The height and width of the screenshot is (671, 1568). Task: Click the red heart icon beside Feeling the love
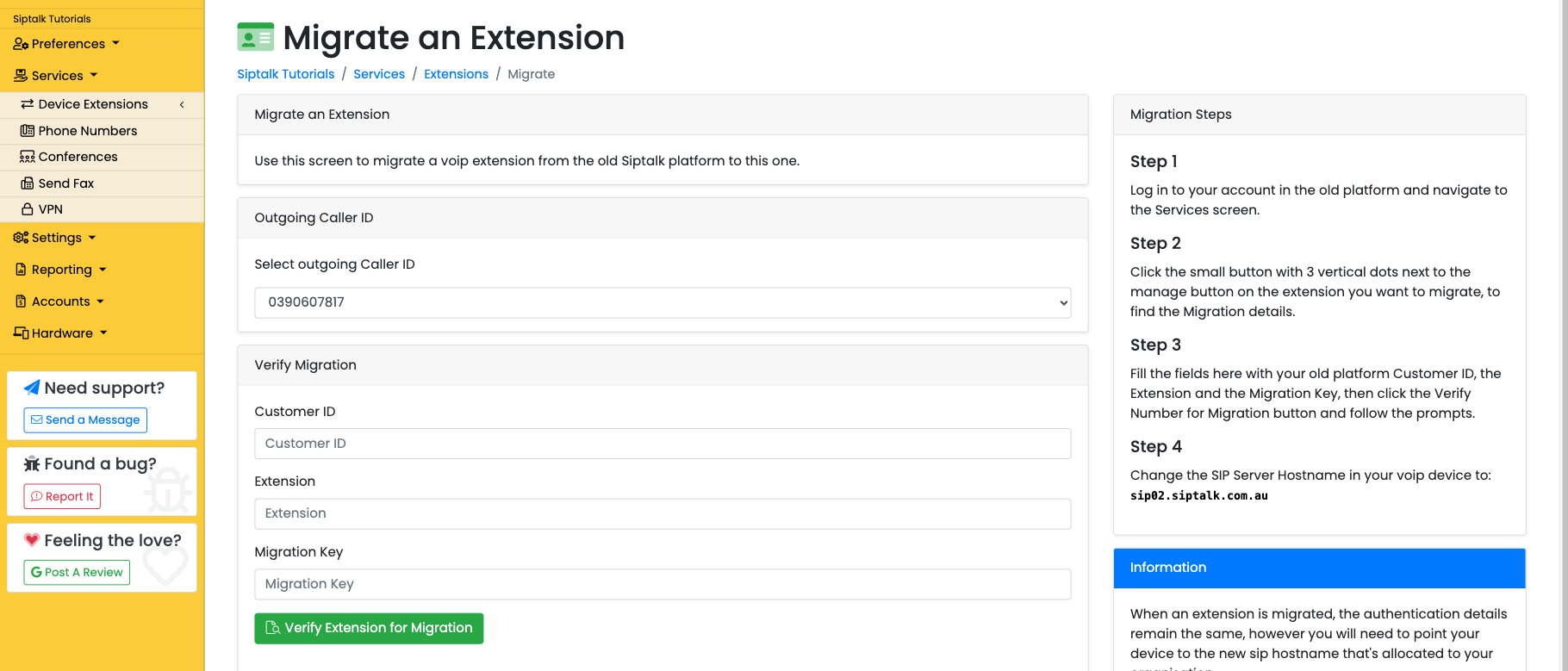(32, 540)
